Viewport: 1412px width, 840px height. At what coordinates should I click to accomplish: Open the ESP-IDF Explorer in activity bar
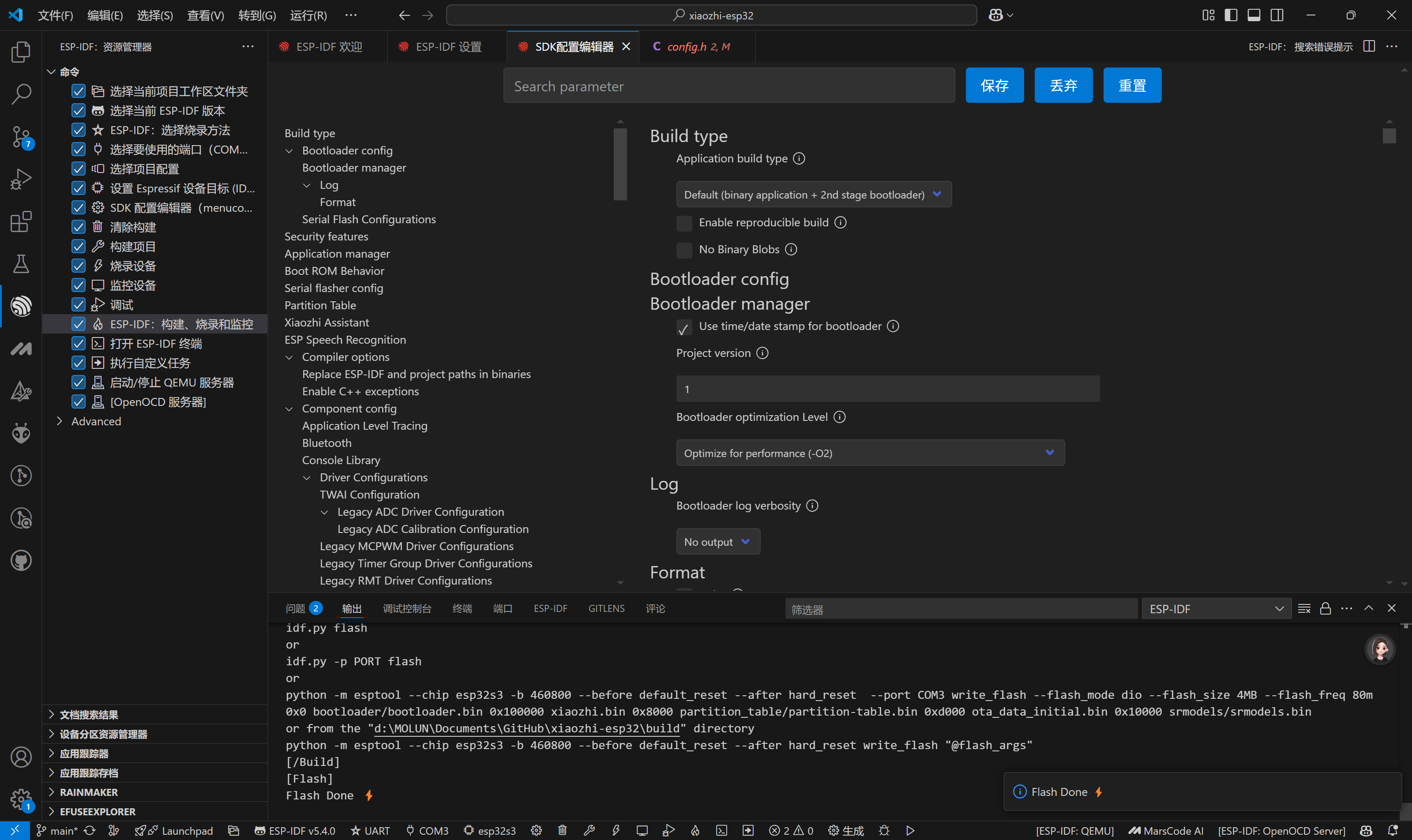(21, 306)
